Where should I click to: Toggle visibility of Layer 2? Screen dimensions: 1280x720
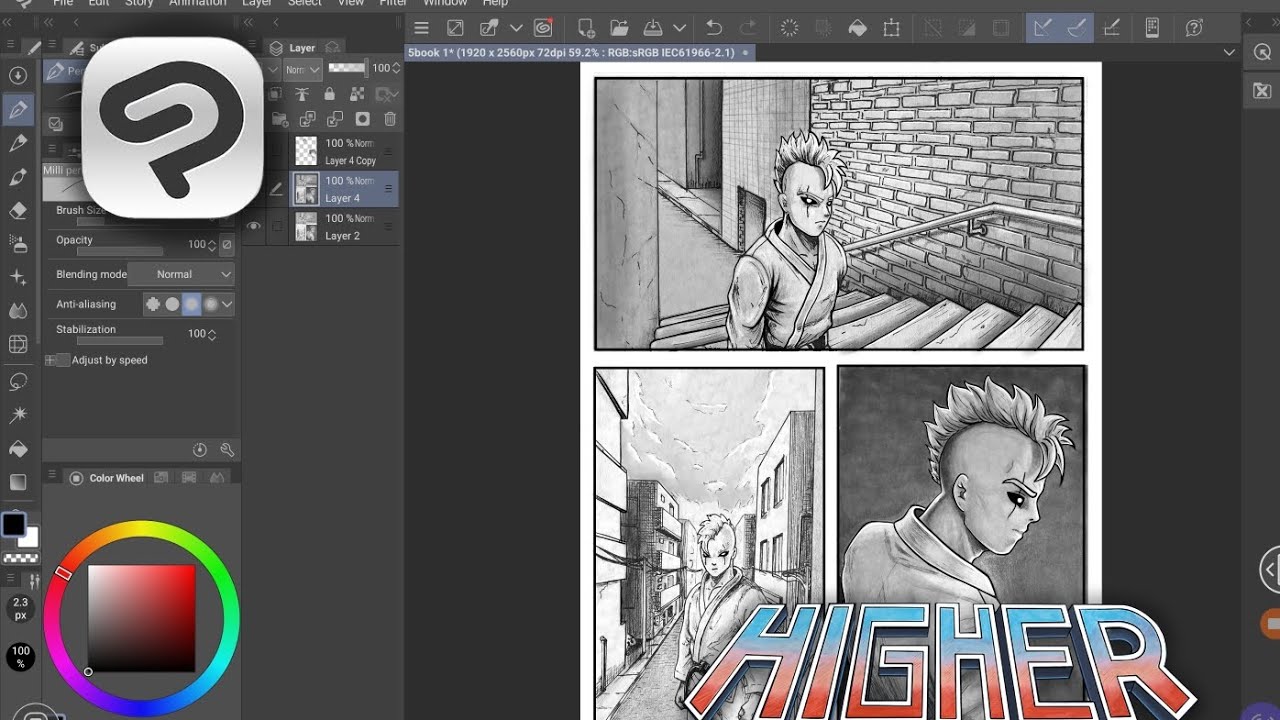point(254,226)
